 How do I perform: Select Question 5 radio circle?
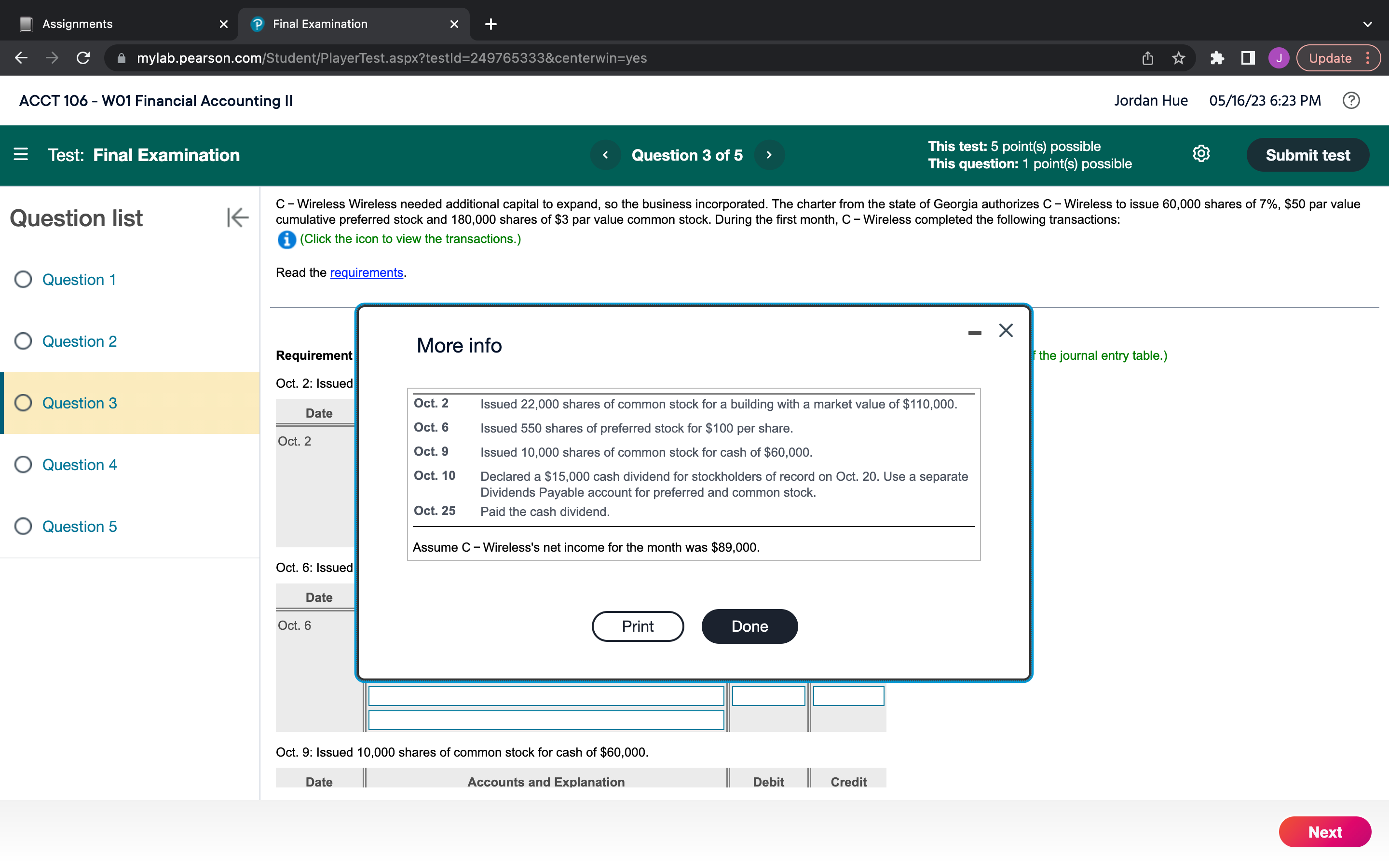(x=23, y=527)
